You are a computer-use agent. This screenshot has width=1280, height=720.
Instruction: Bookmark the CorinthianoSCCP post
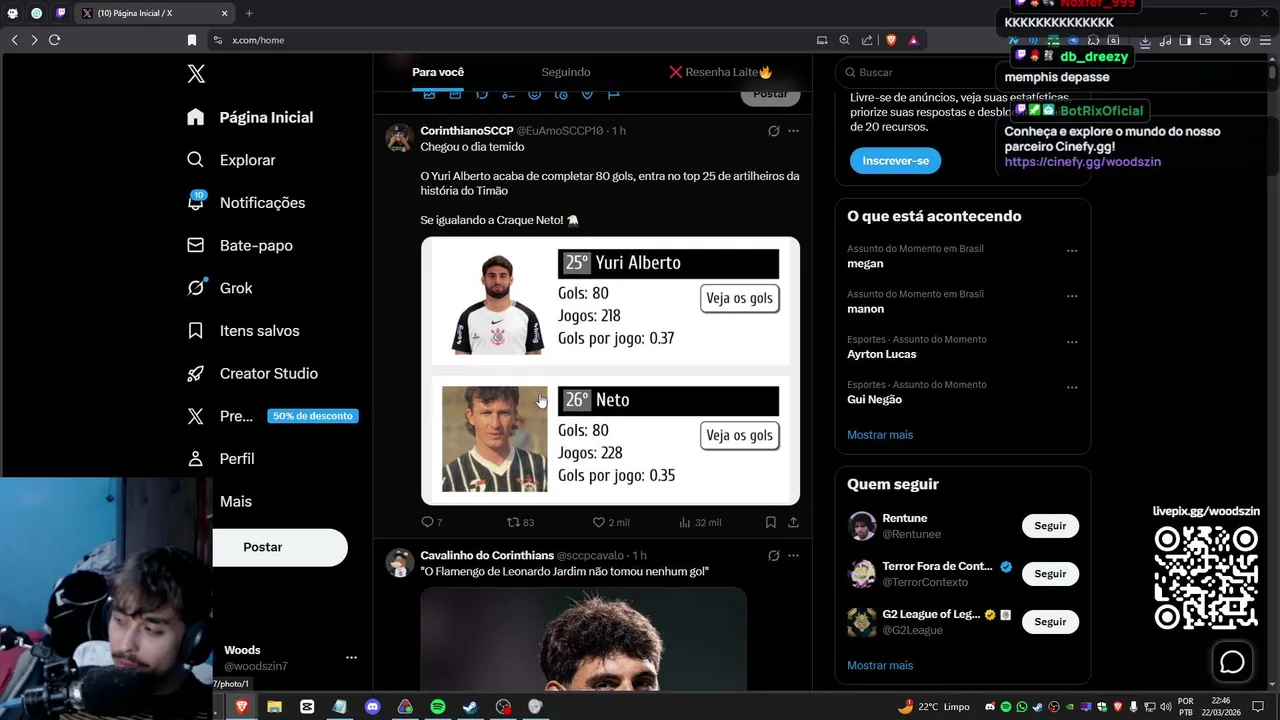pos(770,522)
